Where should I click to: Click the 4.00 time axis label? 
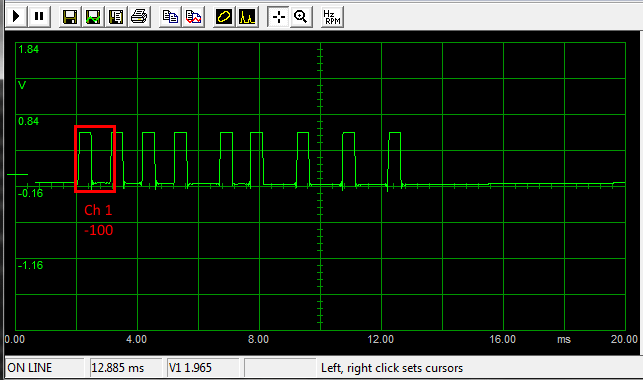(x=137, y=339)
